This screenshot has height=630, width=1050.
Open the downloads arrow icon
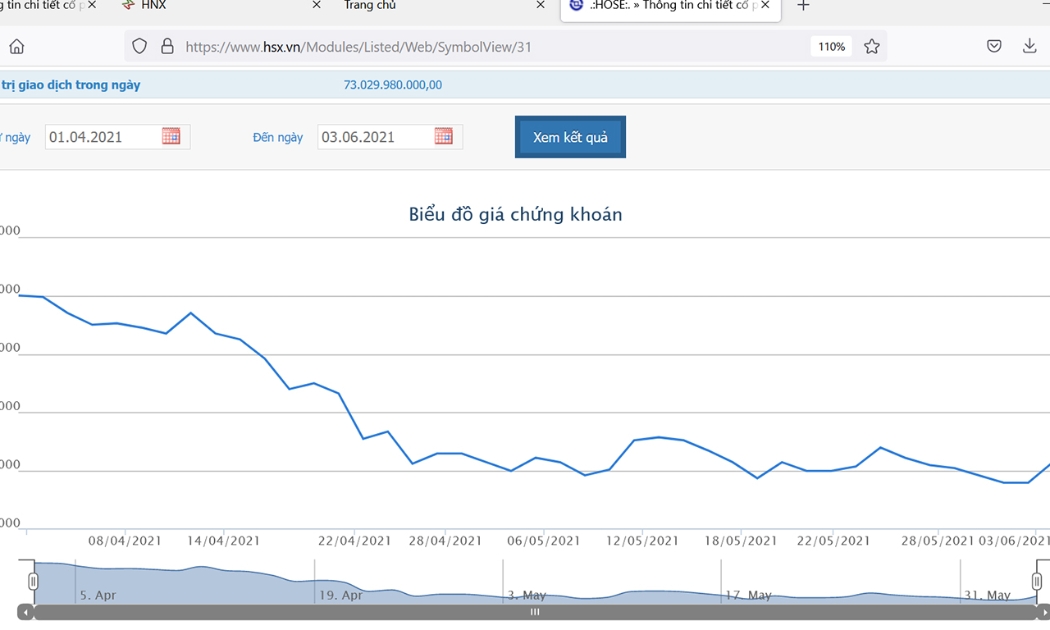[1029, 46]
